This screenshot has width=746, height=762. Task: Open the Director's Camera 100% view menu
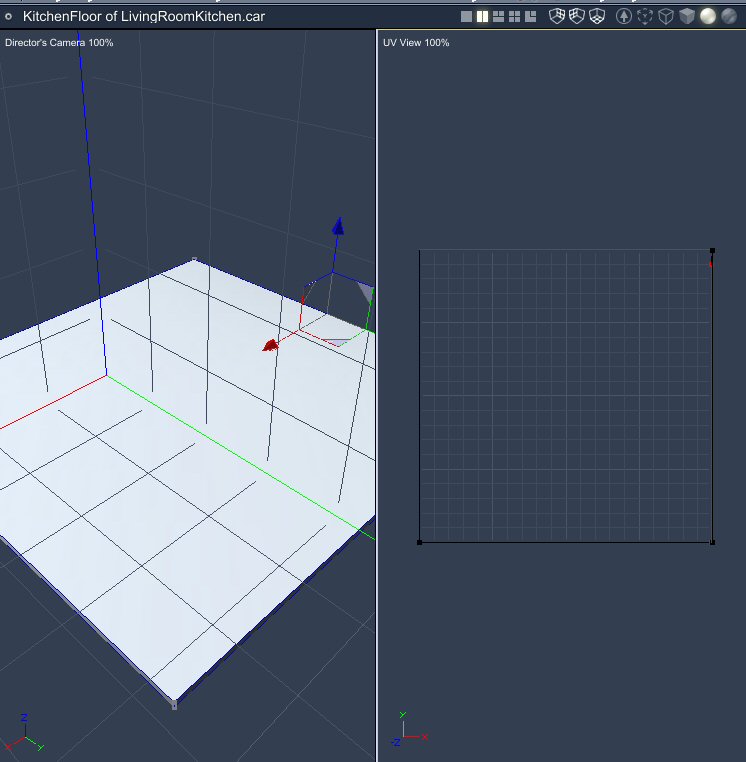click(59, 43)
